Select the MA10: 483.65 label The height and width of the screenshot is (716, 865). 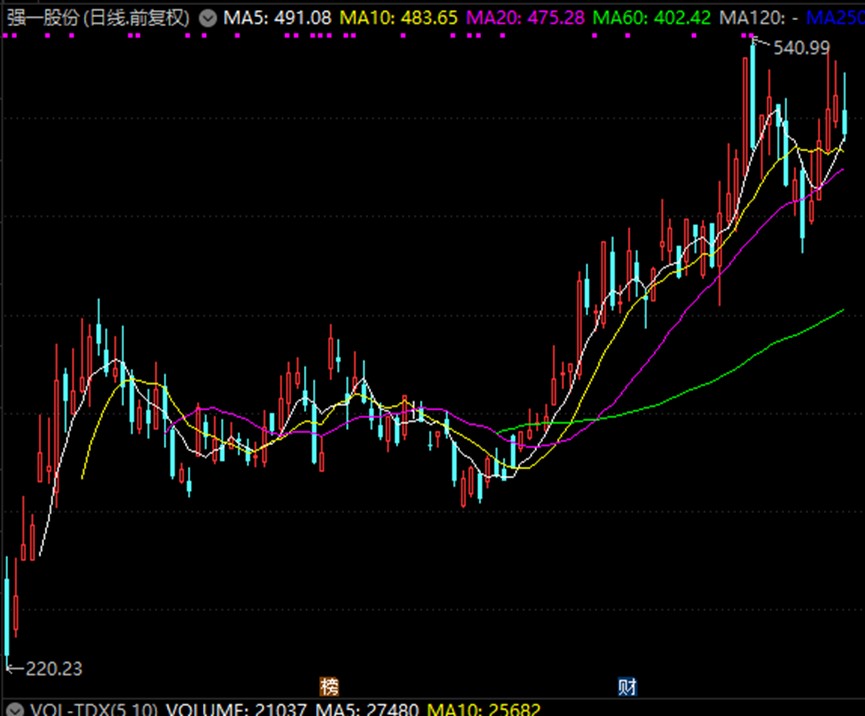(398, 18)
